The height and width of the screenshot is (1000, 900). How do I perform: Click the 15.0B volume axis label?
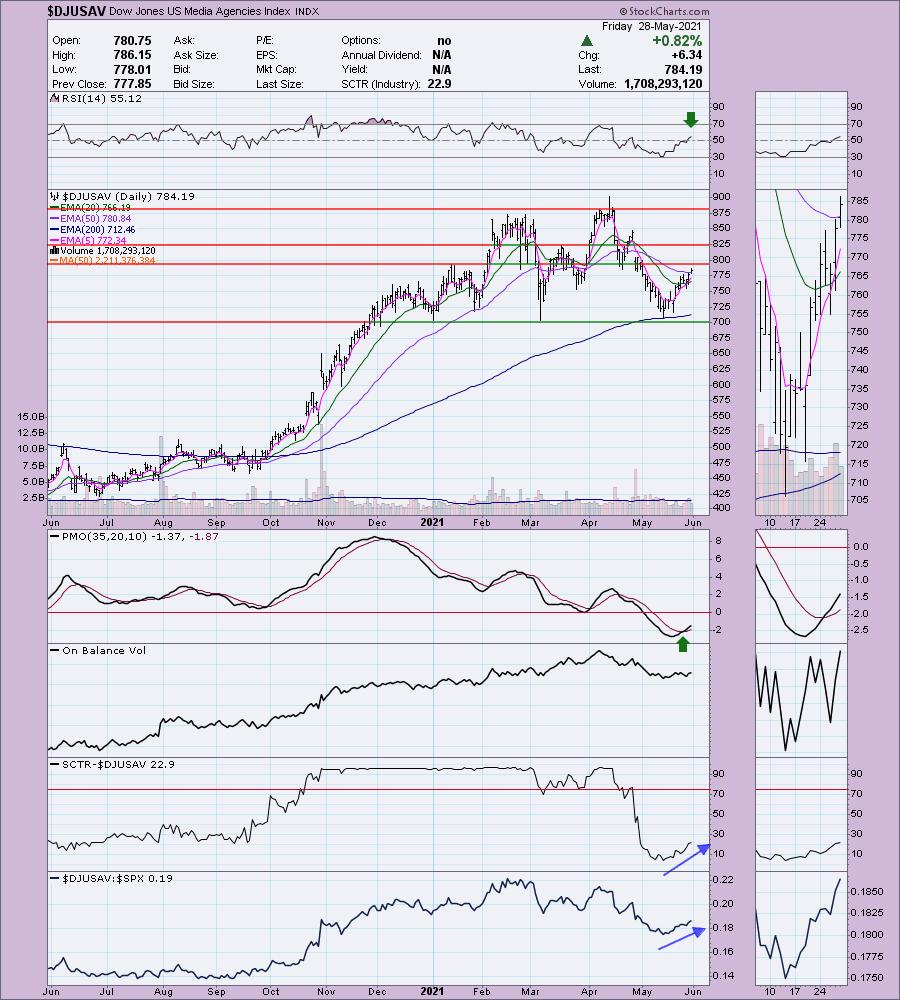[31, 416]
